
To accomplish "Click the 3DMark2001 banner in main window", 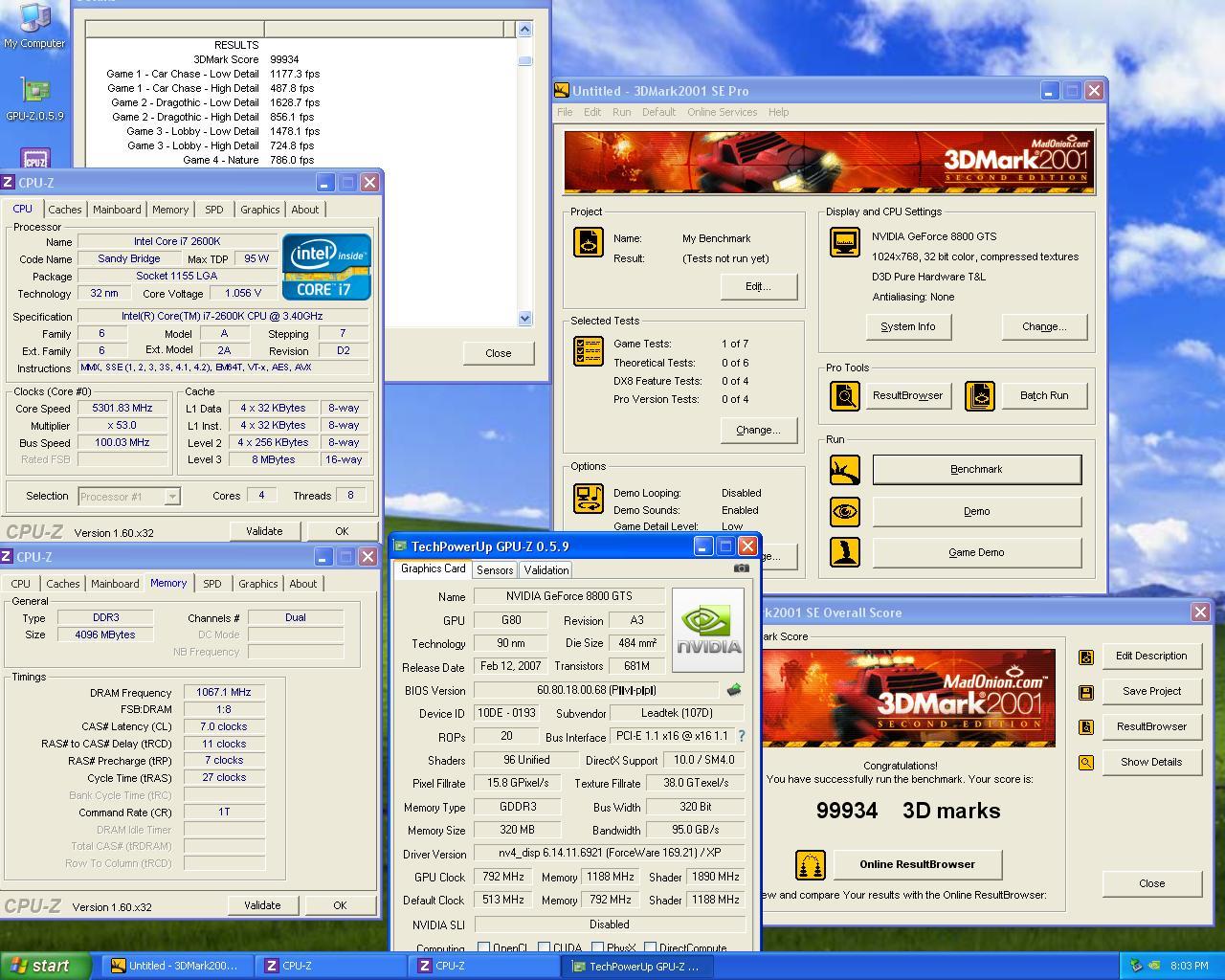I will click(829, 162).
